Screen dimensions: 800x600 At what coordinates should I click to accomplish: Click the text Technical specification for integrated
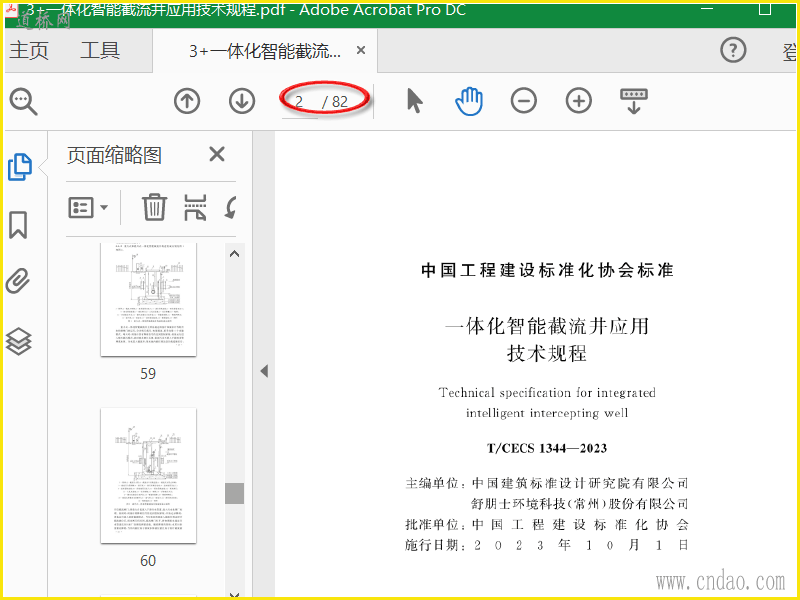pos(547,393)
